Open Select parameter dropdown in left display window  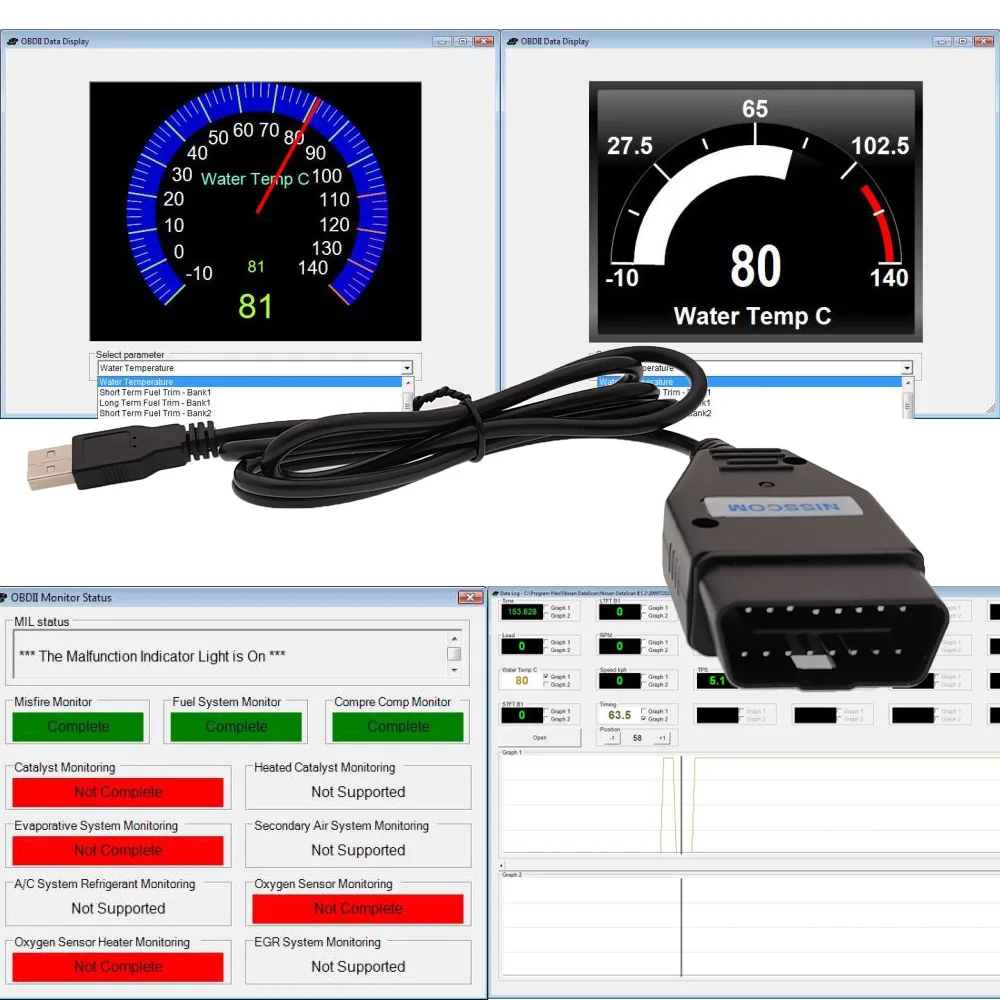pyautogui.click(x=407, y=368)
